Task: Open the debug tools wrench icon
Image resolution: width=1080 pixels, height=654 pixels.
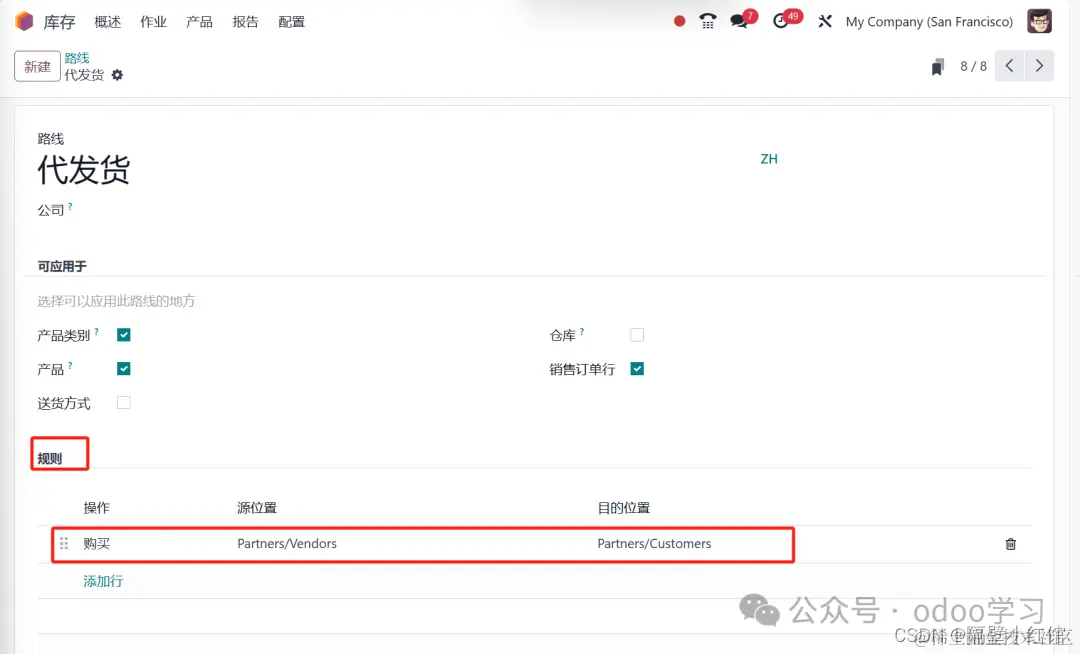Action: tap(824, 21)
